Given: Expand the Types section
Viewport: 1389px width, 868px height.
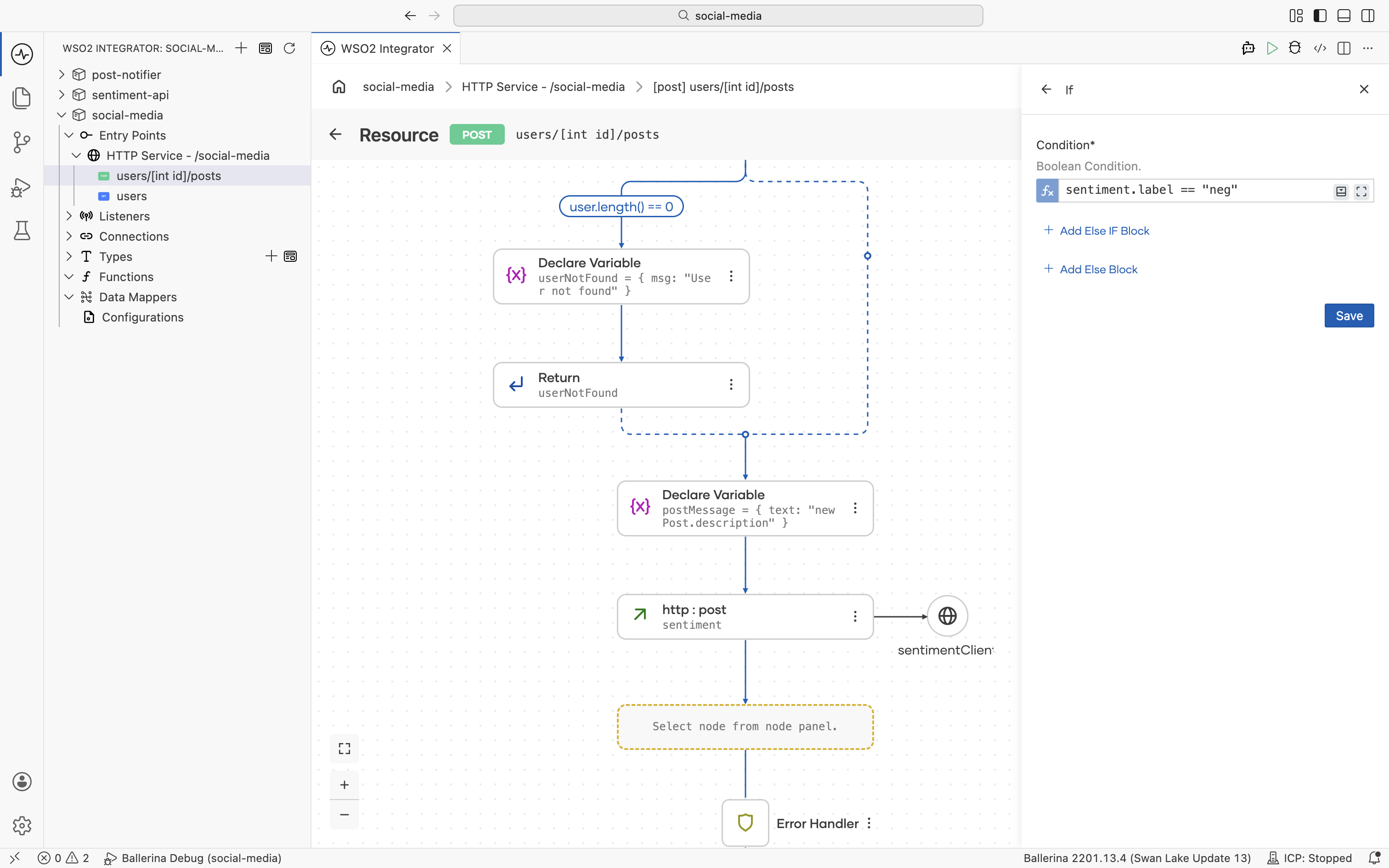Looking at the screenshot, I should click(x=69, y=256).
